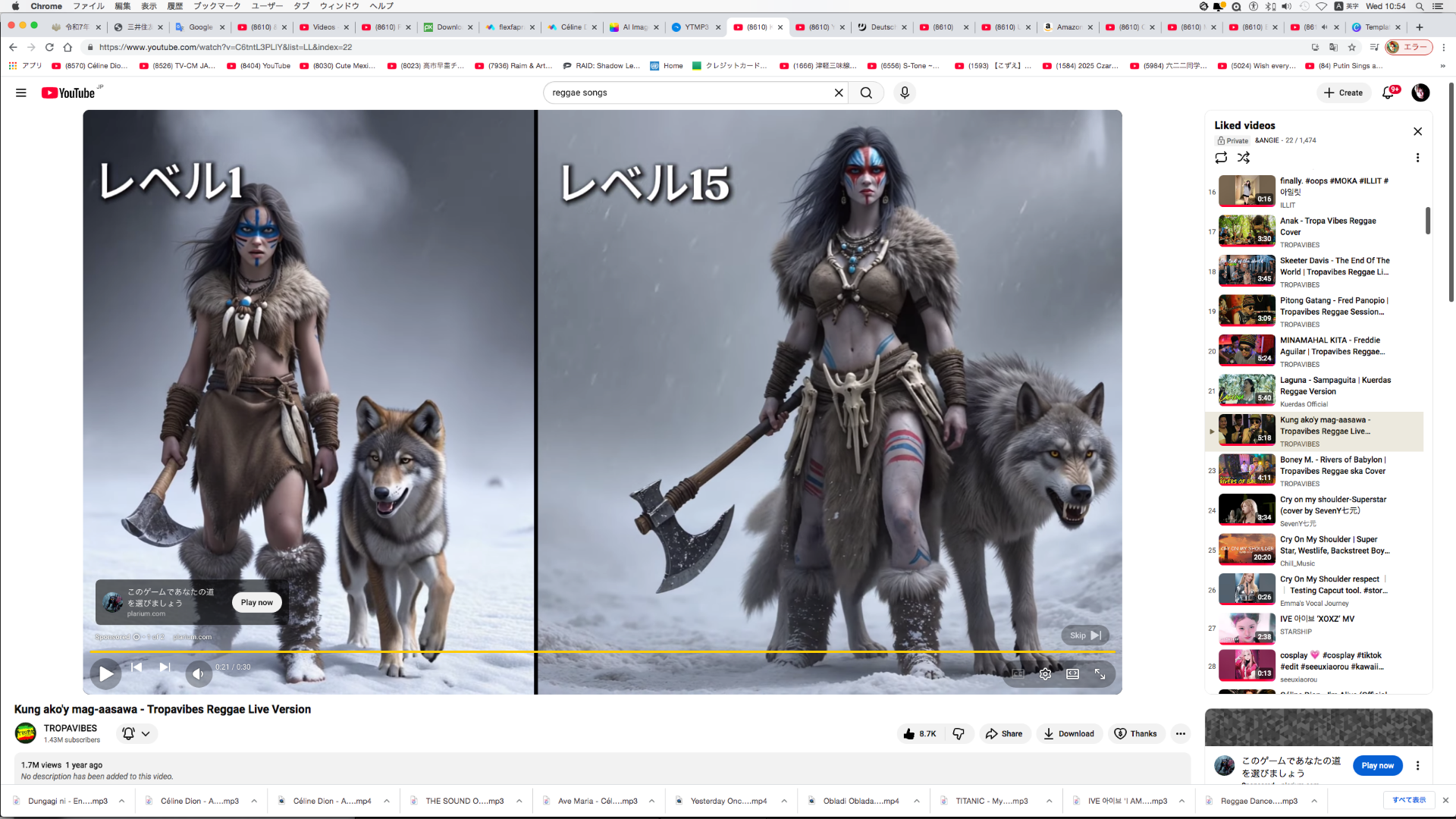Open the ブックマーク menu in menu bar
The image size is (1456, 819).
[216, 6]
